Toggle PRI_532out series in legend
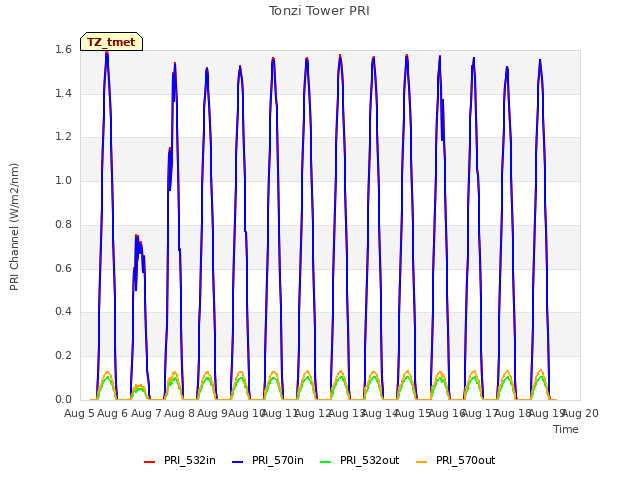This screenshot has height=480, width=640. (x=360, y=460)
